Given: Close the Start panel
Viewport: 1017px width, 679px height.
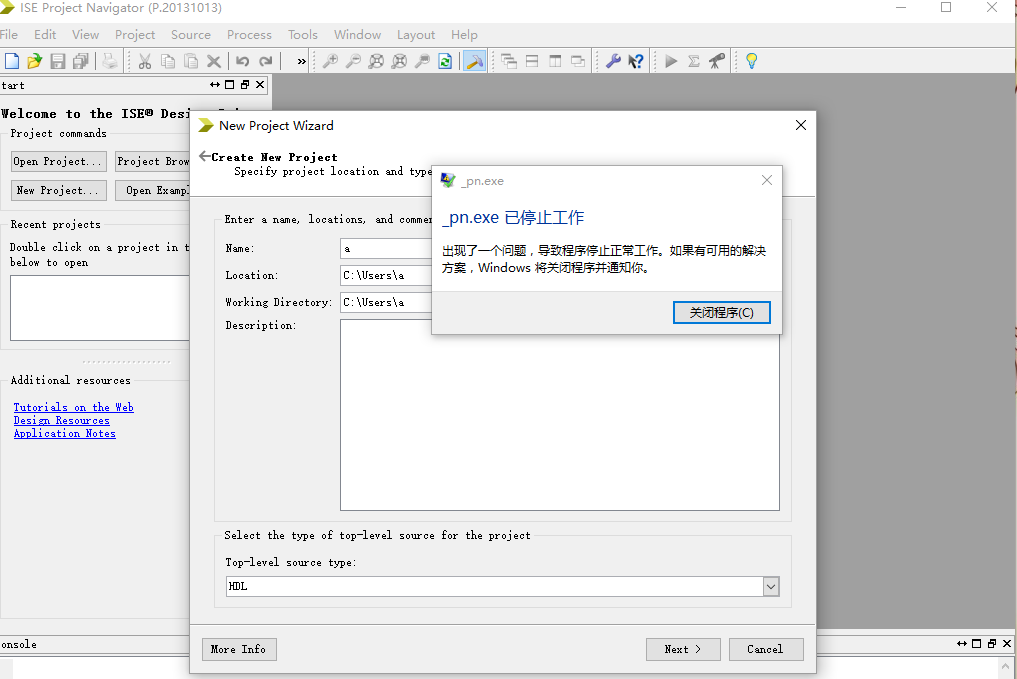Looking at the screenshot, I should pyautogui.click(x=260, y=84).
